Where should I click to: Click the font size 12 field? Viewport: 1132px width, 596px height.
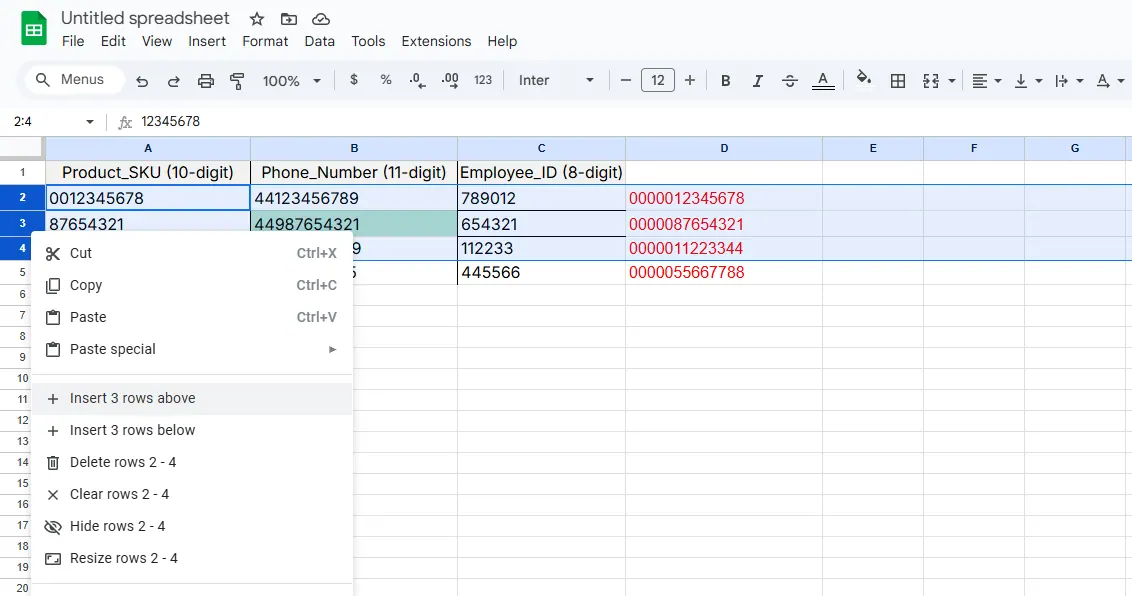pos(657,80)
